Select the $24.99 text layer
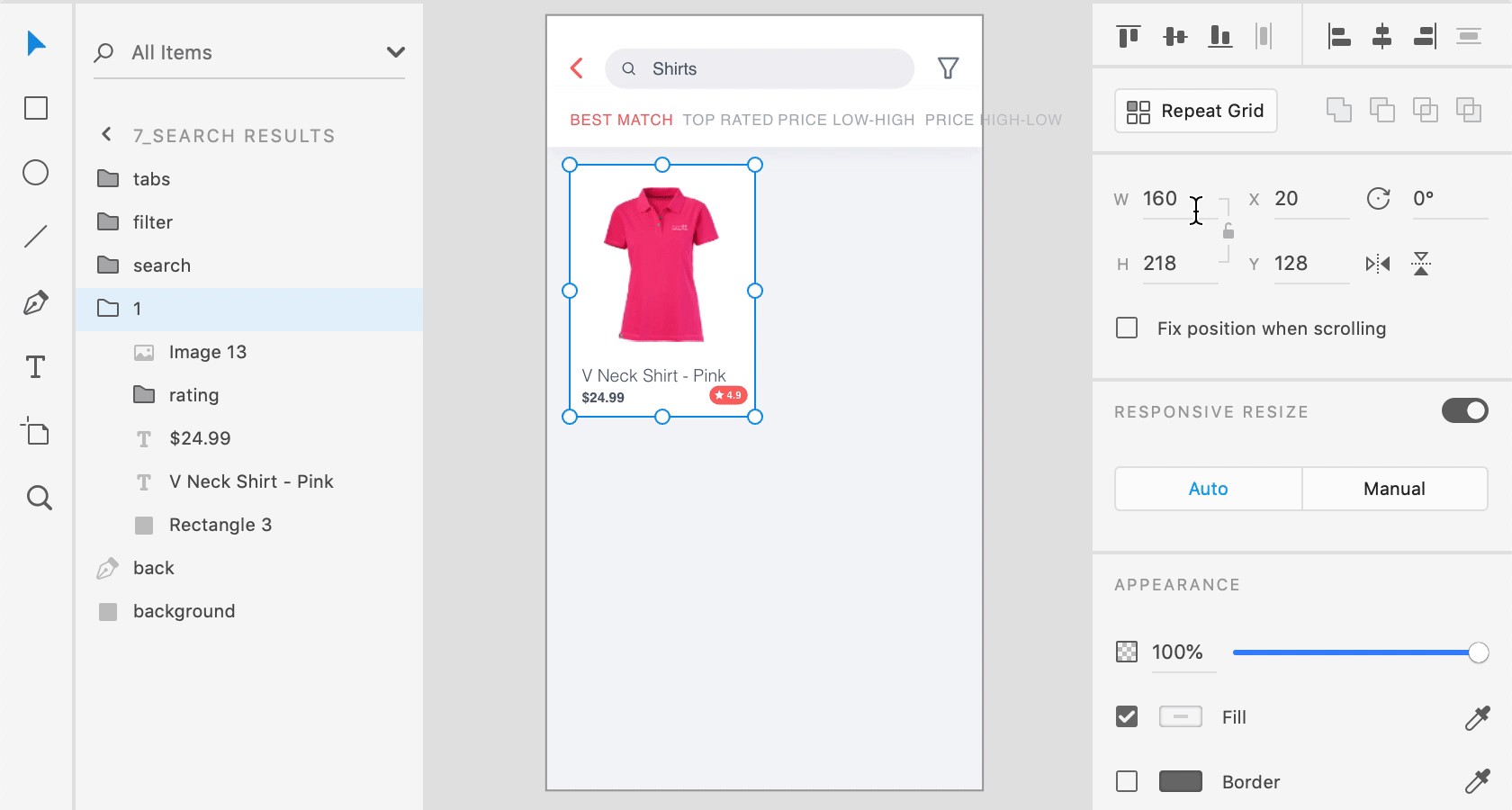 point(249,438)
